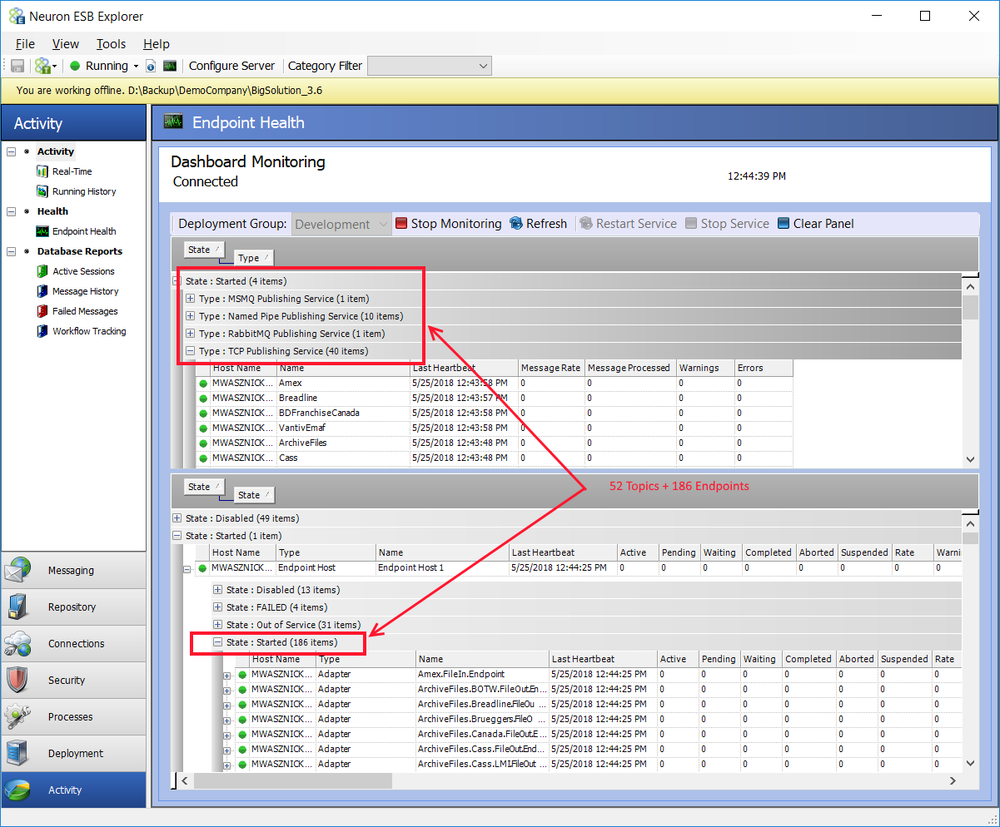Click the connect-to-server icon in toolbar
Image resolution: width=1000 pixels, height=827 pixels.
point(43,66)
